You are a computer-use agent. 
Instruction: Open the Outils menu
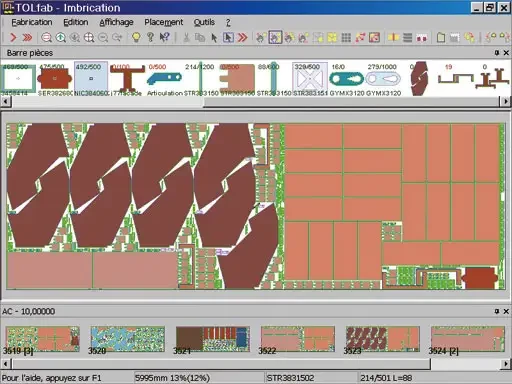click(204, 22)
